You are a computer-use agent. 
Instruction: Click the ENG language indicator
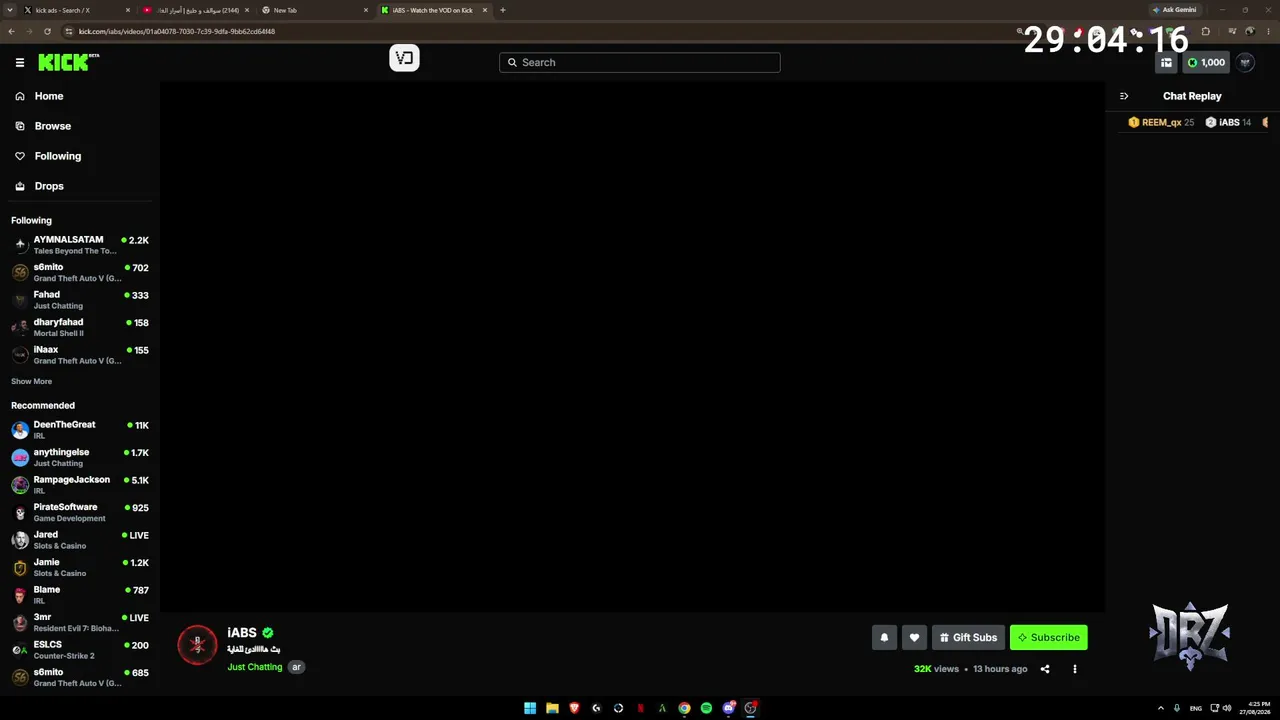(x=1196, y=708)
